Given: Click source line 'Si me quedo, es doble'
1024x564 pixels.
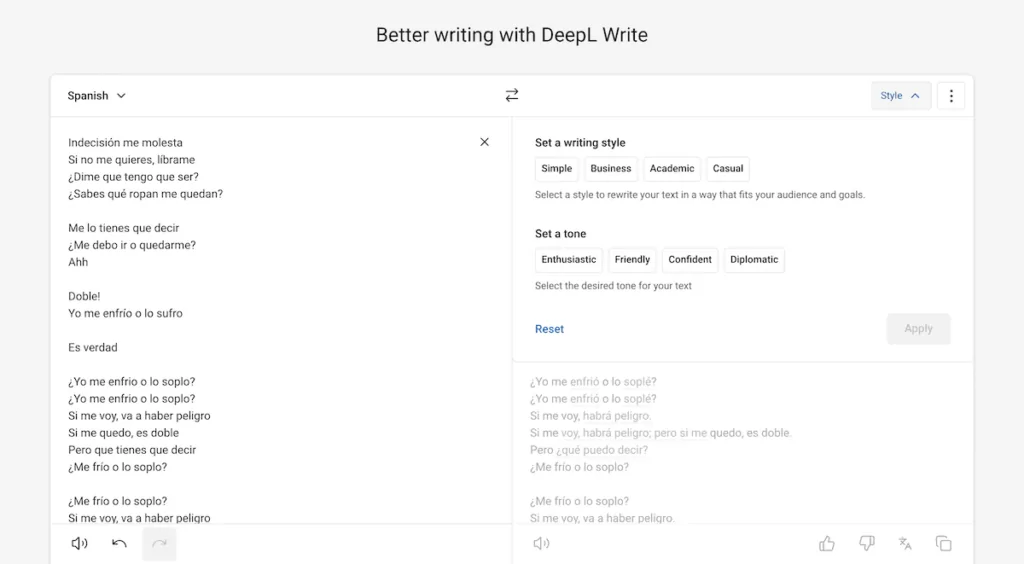Looking at the screenshot, I should coord(123,433).
